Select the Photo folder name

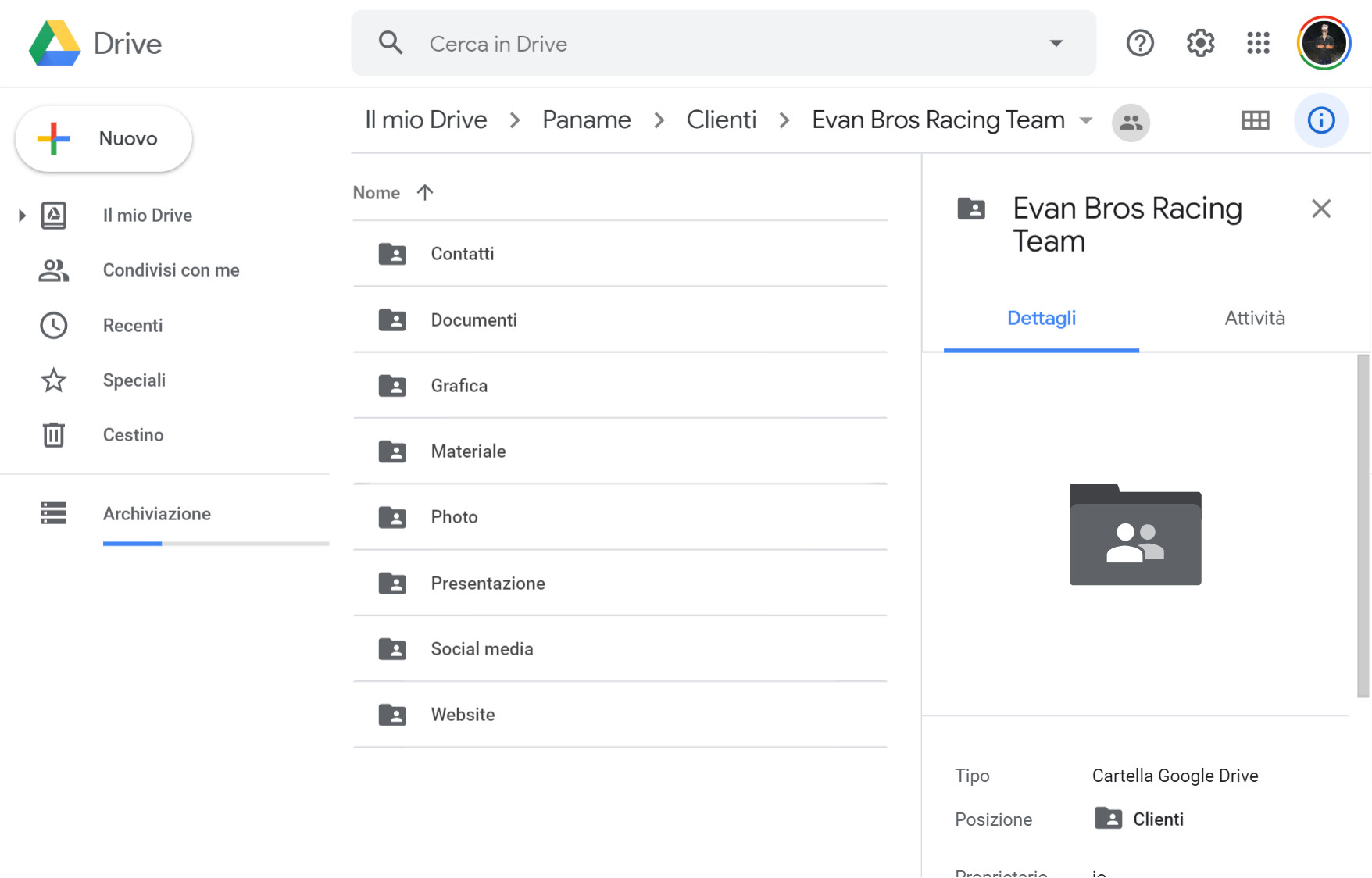click(455, 517)
